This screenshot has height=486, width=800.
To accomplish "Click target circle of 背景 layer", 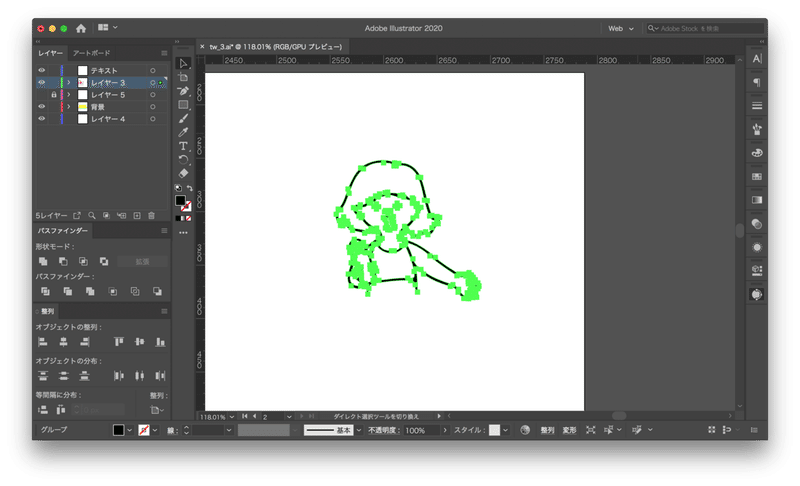I will (x=153, y=107).
